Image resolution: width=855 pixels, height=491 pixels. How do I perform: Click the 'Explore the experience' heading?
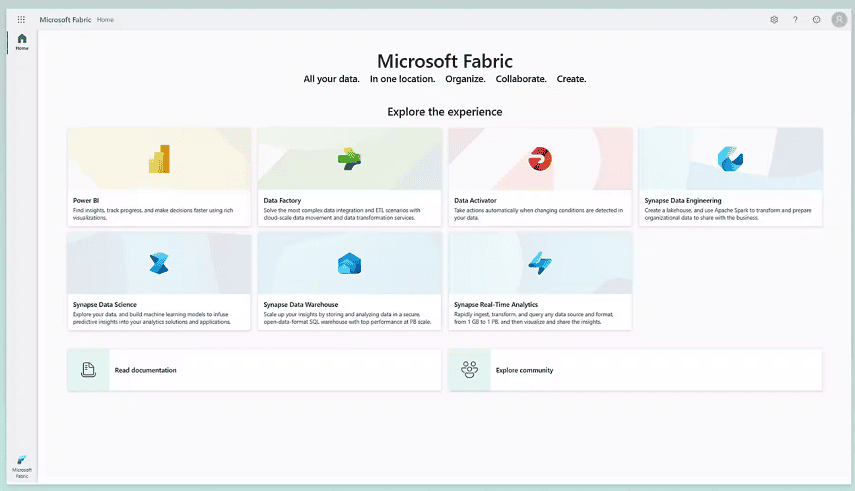pyautogui.click(x=445, y=112)
